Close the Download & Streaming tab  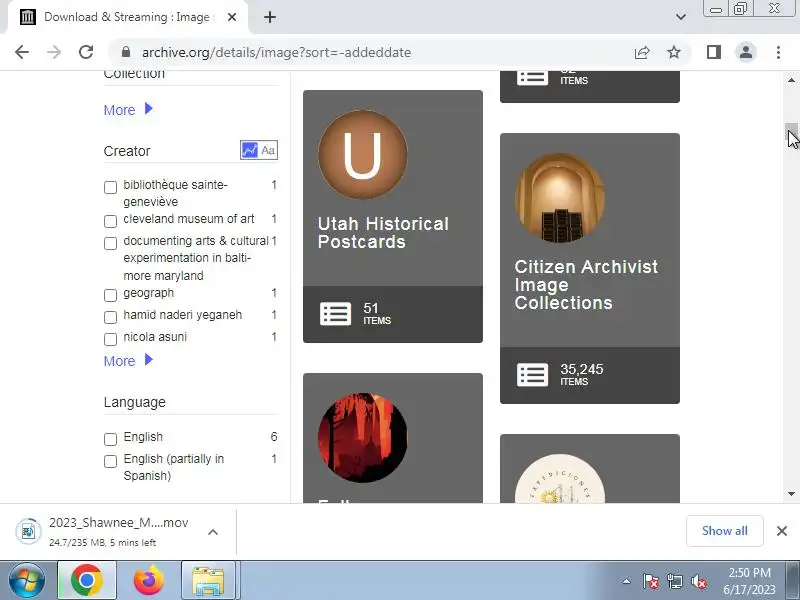(x=232, y=17)
